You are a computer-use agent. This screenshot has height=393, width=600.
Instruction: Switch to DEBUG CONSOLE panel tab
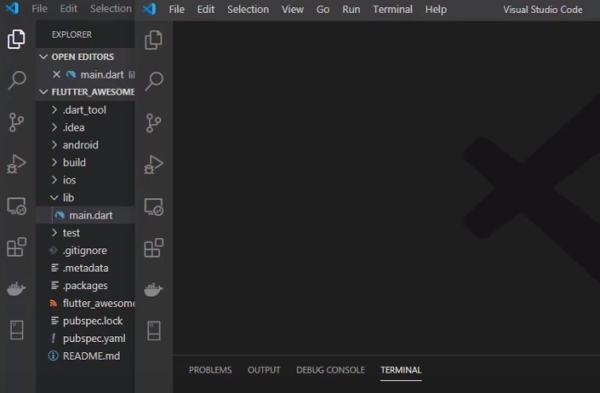331,370
